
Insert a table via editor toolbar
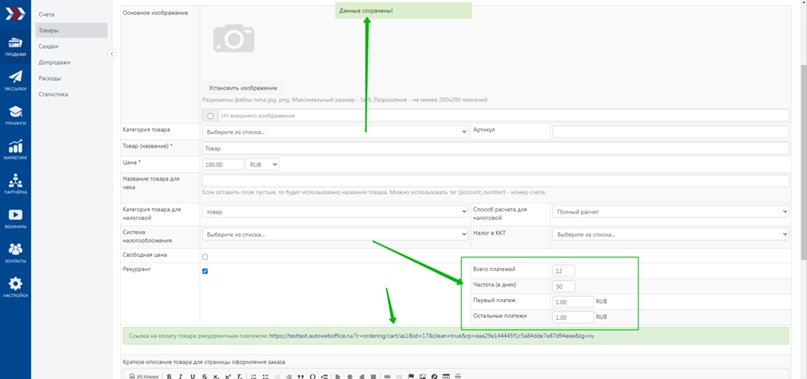tap(446, 376)
